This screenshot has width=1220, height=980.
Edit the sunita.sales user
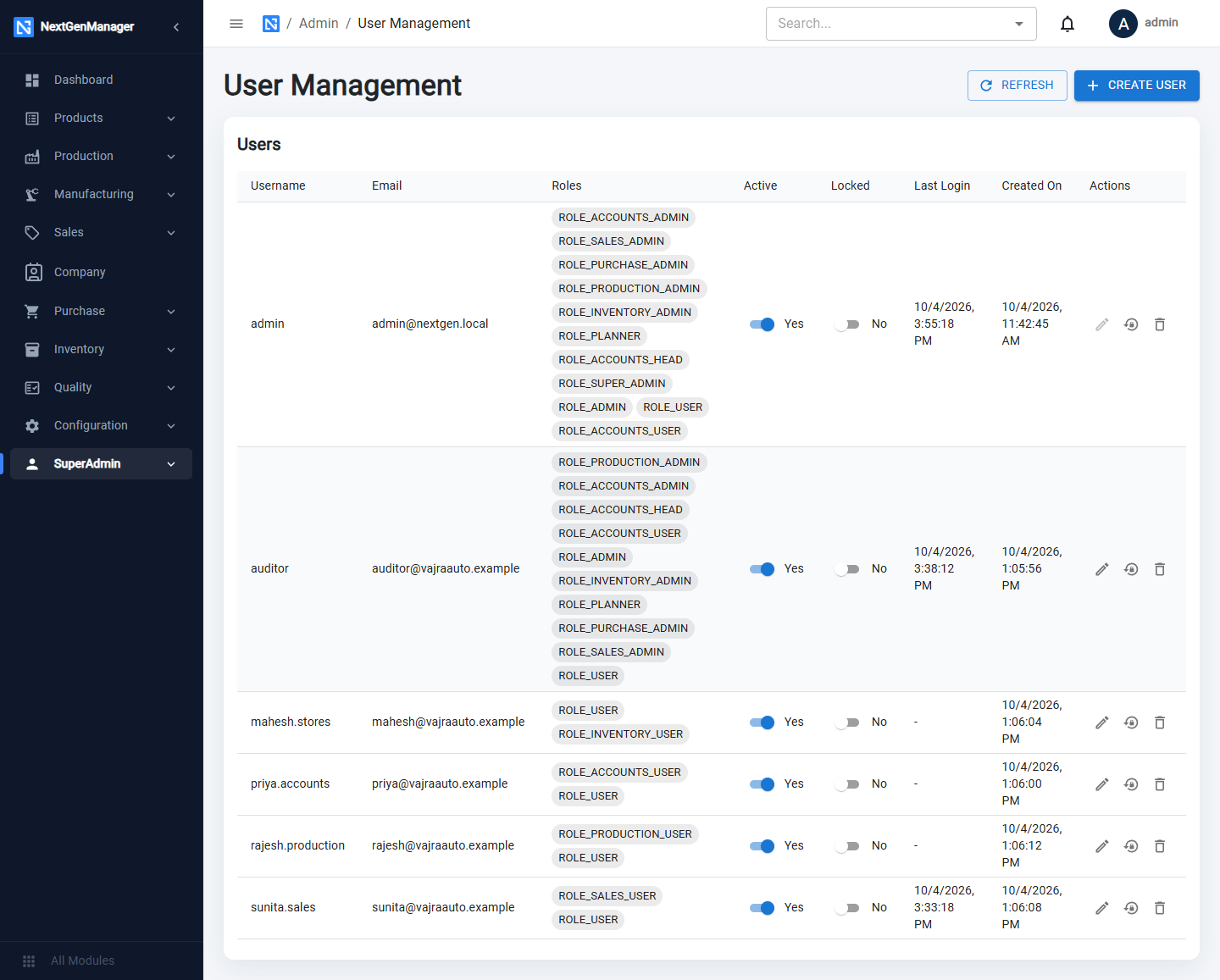1102,908
